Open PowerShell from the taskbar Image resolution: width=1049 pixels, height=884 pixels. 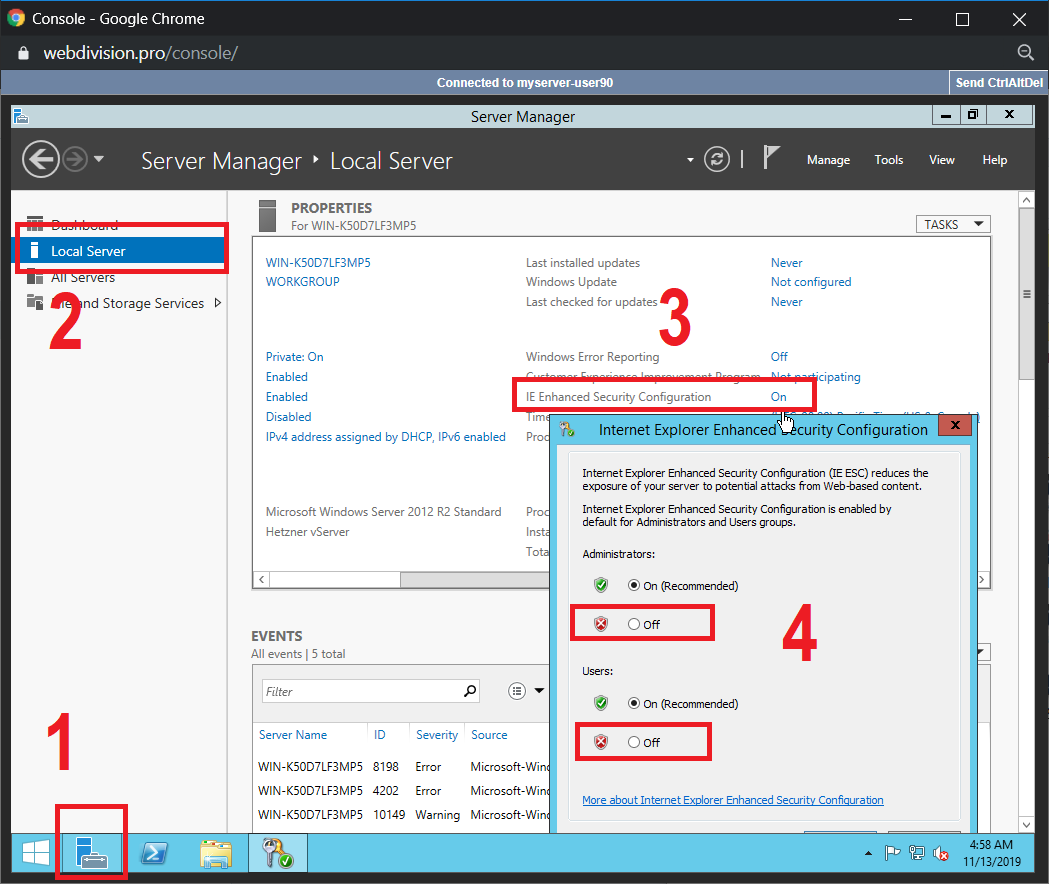153,852
